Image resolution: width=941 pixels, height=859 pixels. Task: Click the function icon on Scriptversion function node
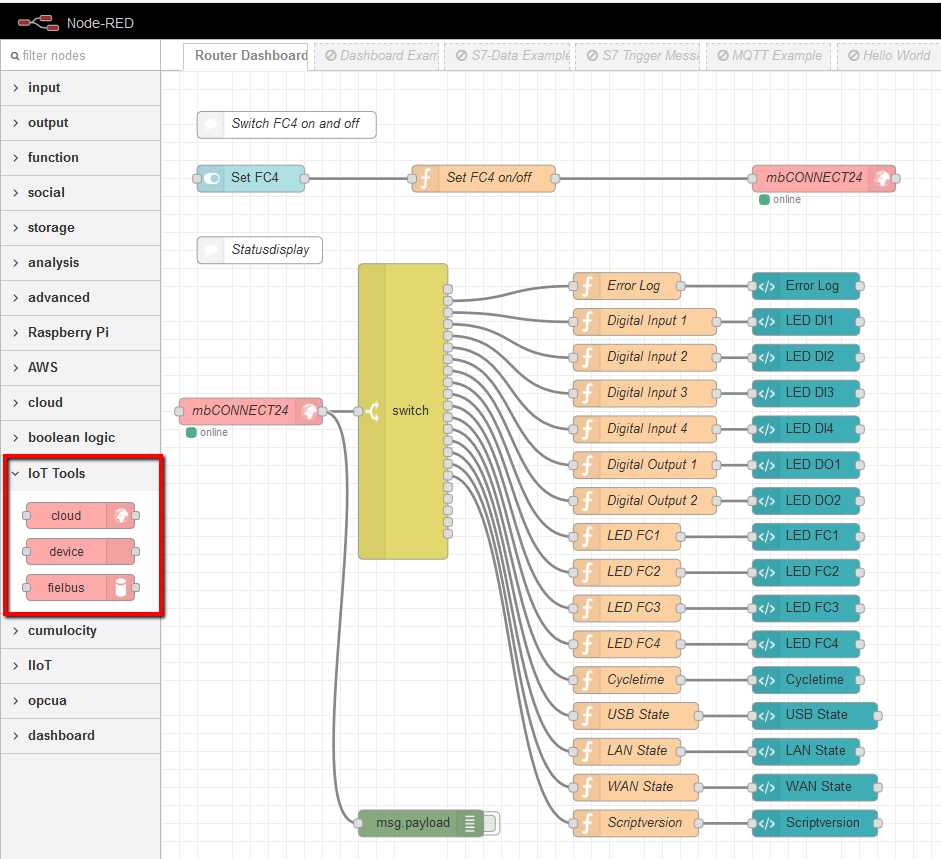point(588,823)
